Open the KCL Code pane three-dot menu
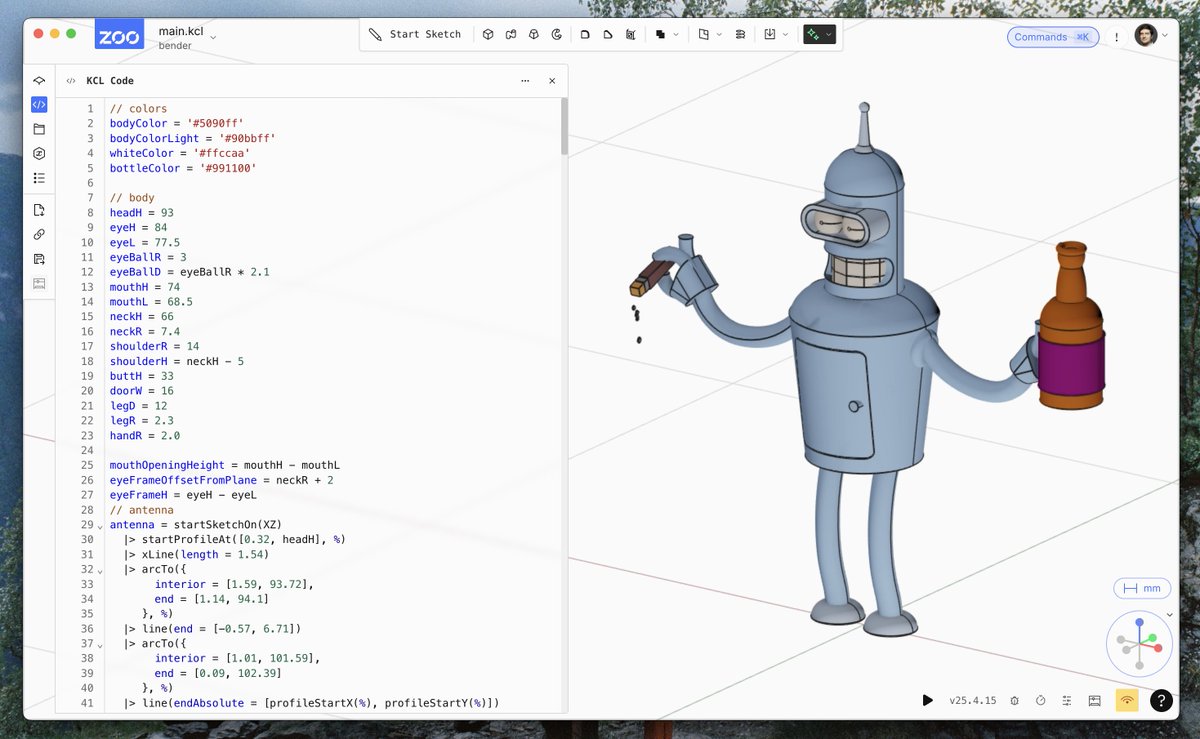This screenshot has height=739, width=1200. tap(525, 81)
